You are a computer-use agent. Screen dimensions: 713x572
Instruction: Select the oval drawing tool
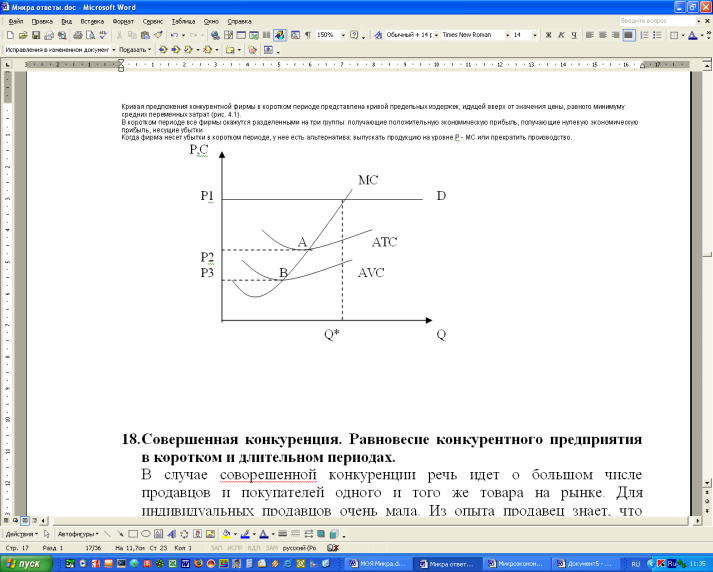click(x=146, y=534)
